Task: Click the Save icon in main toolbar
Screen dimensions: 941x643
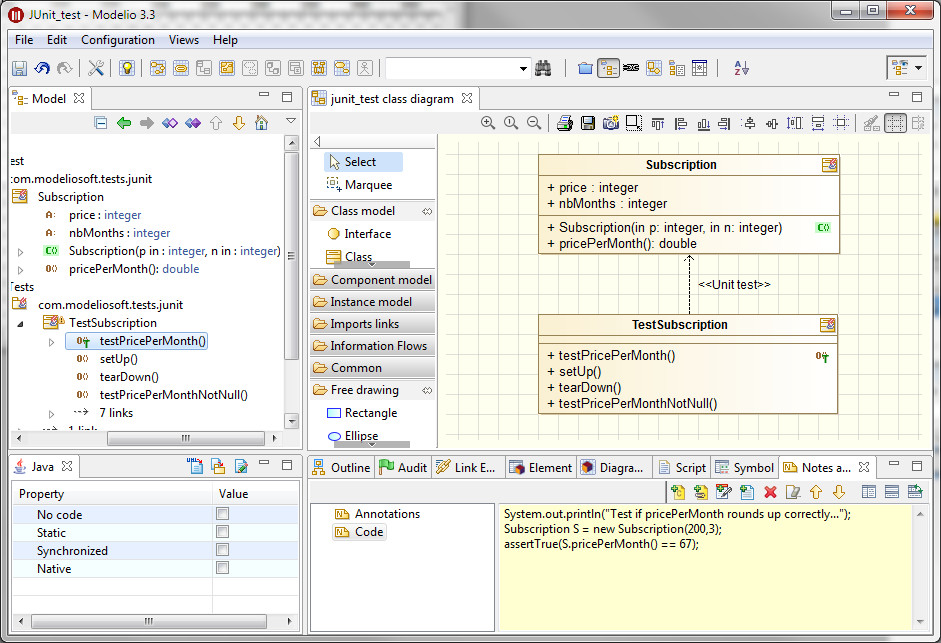Action: coord(19,68)
